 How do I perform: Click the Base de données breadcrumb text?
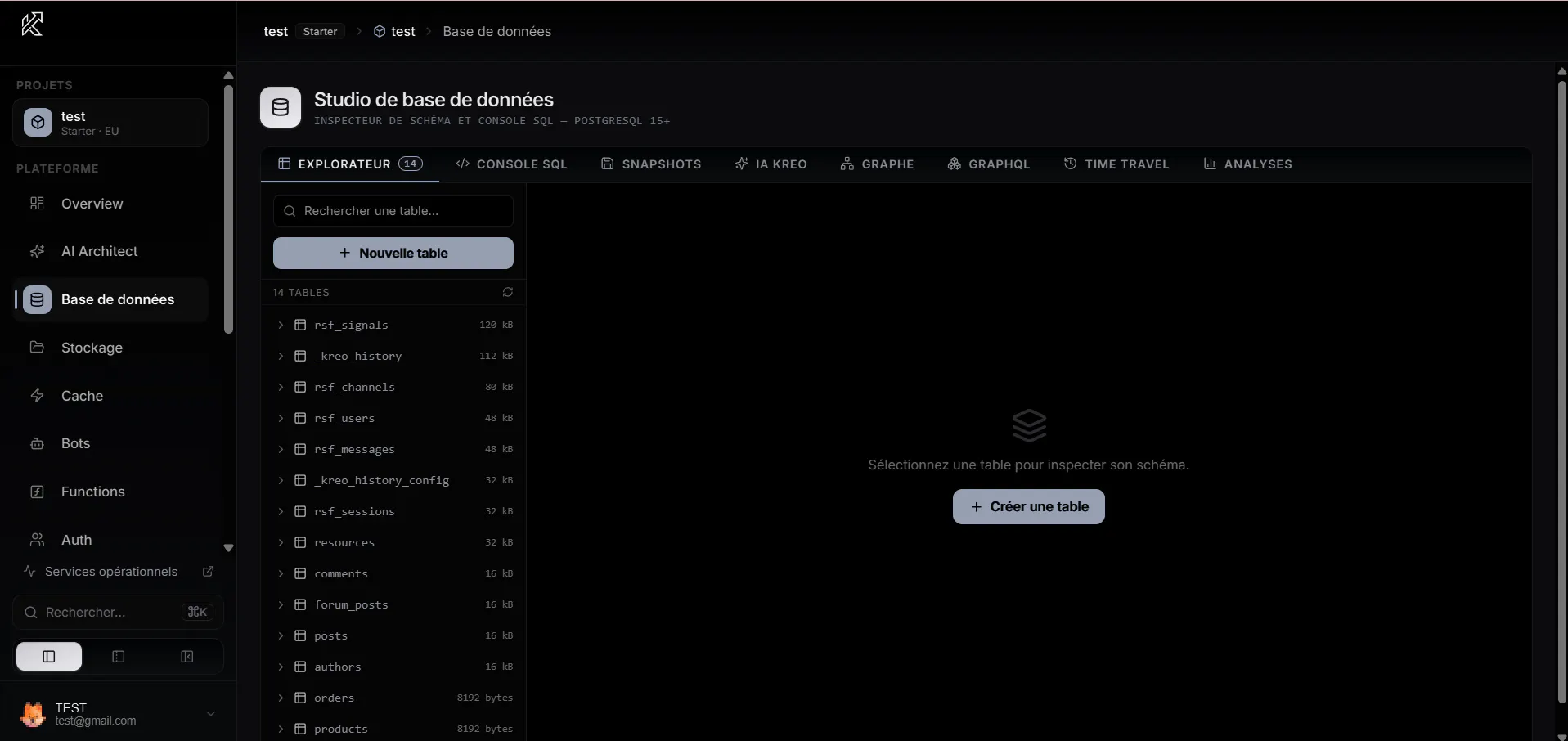point(497,31)
